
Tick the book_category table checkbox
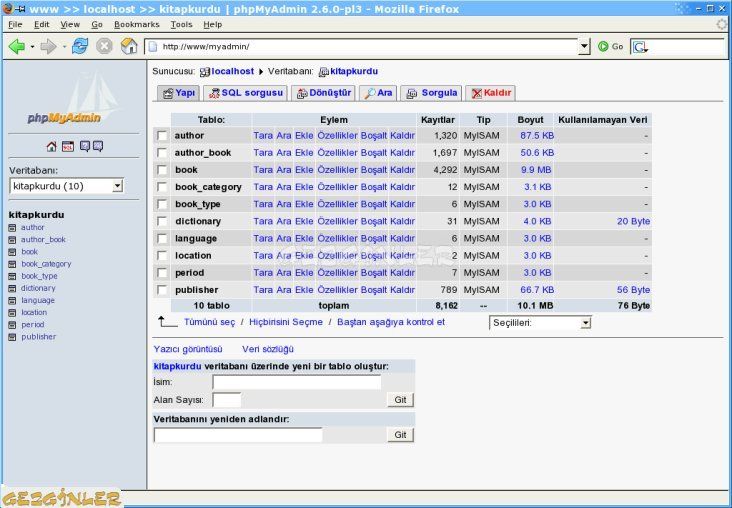[x=162, y=187]
